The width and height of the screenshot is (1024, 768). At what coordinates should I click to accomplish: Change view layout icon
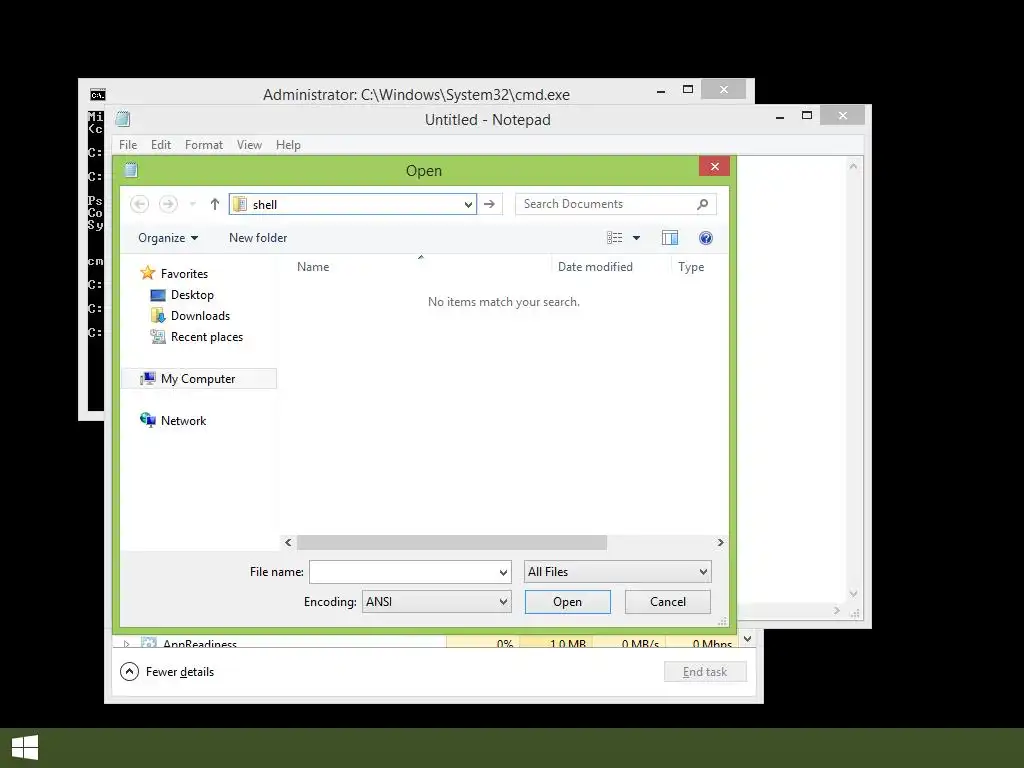click(615, 238)
